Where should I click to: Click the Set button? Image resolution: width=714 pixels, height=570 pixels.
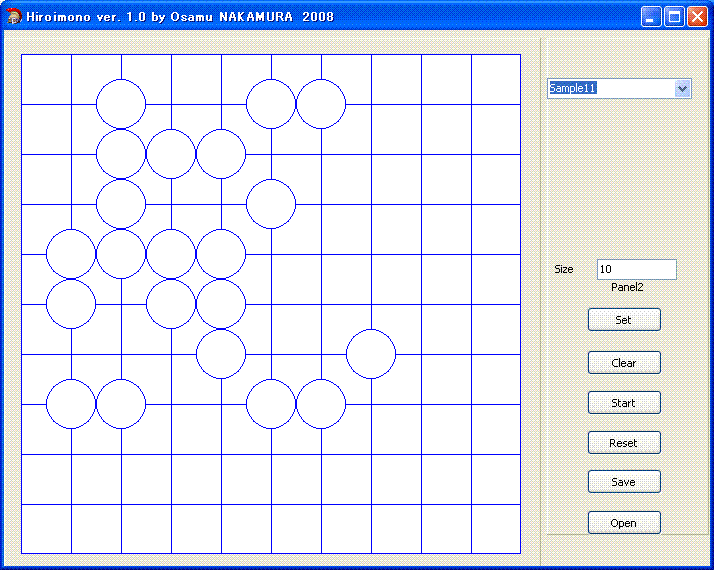624,320
